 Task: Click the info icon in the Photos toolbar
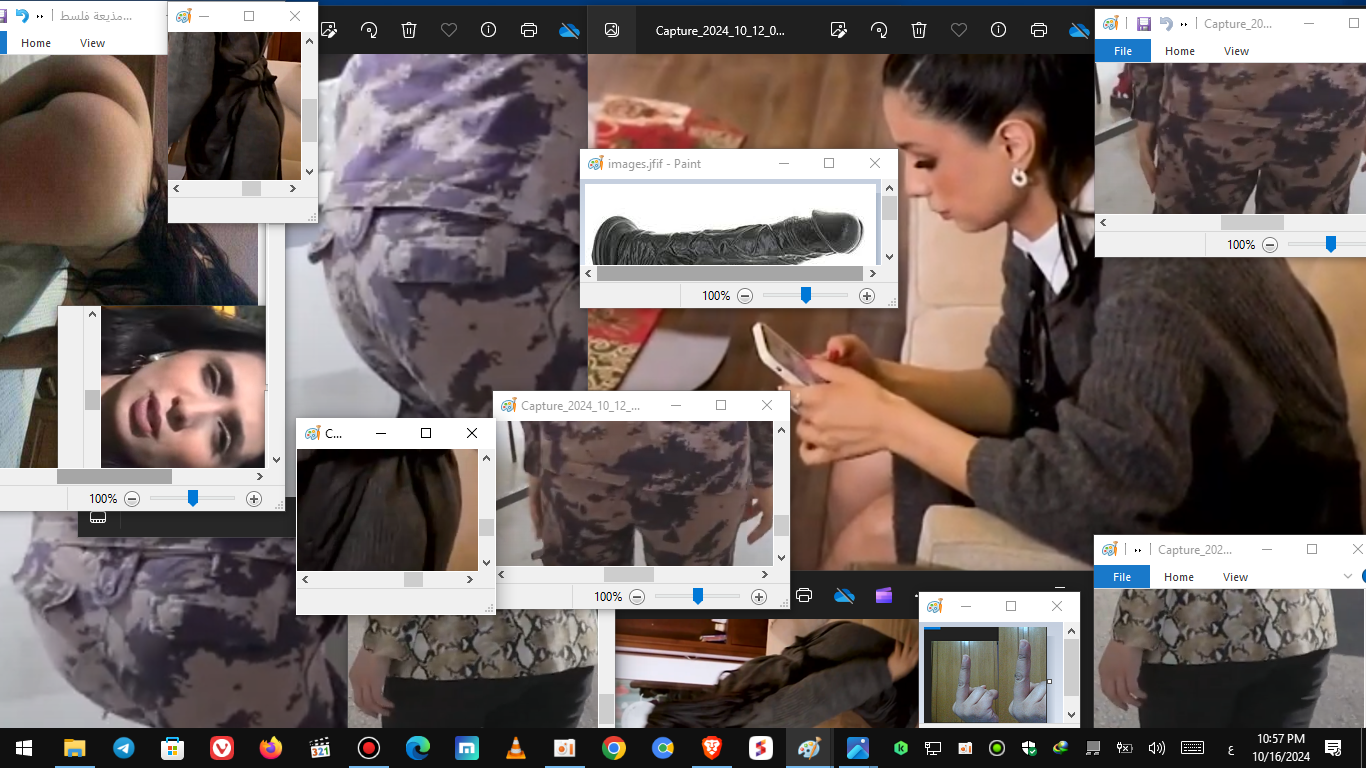(488, 30)
